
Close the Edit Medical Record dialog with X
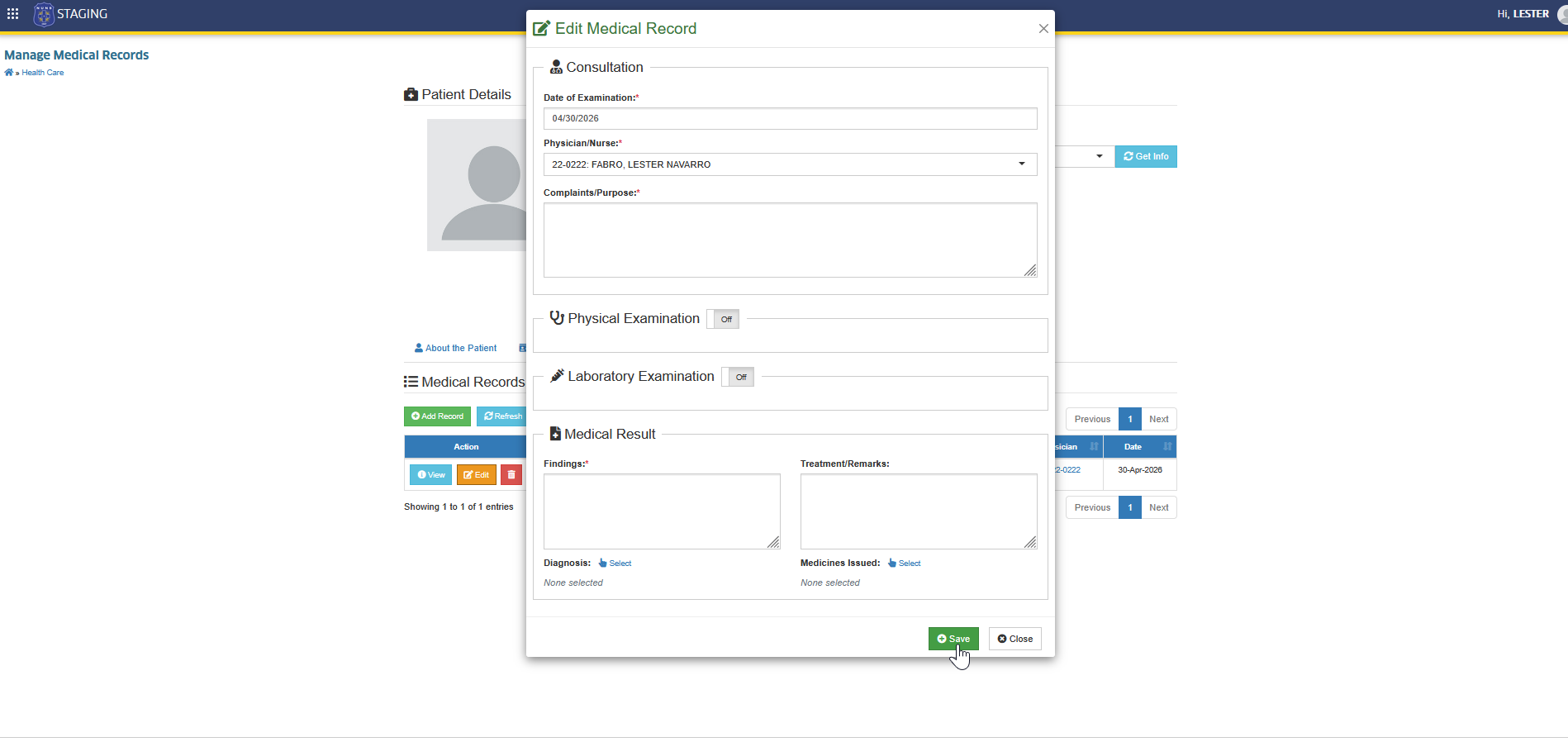[1043, 29]
